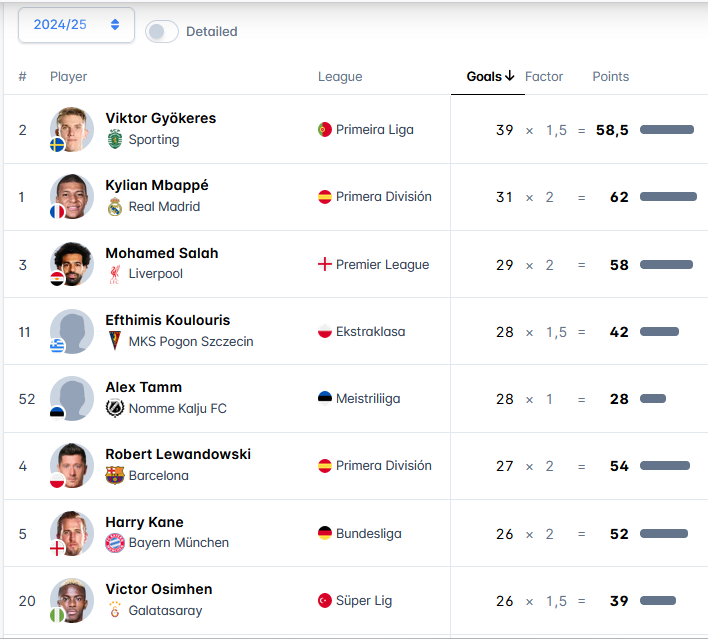The width and height of the screenshot is (708, 639).
Task: Open the 2024/25 season dropdown
Action: point(76,25)
